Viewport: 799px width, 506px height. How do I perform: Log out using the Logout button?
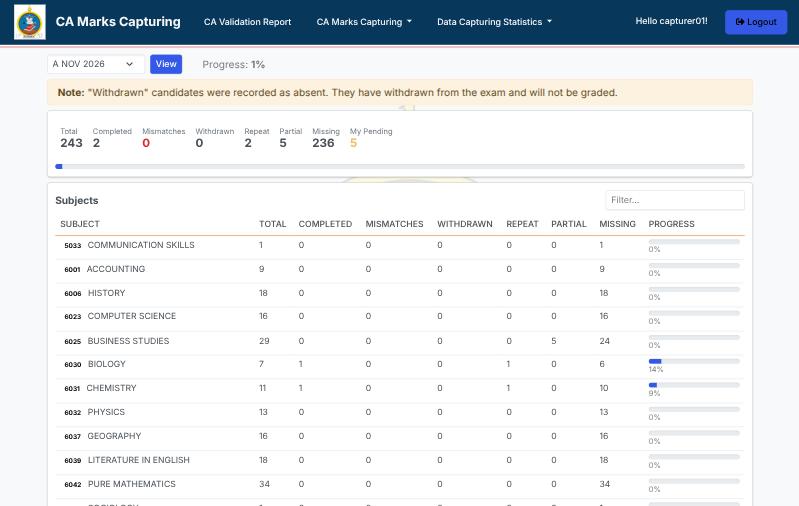click(x=756, y=22)
